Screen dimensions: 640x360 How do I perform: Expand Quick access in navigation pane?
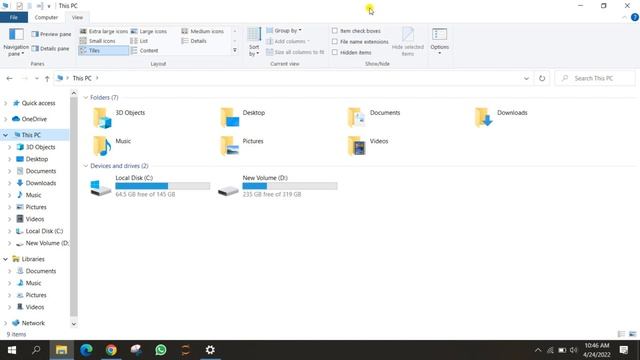(x=5, y=103)
